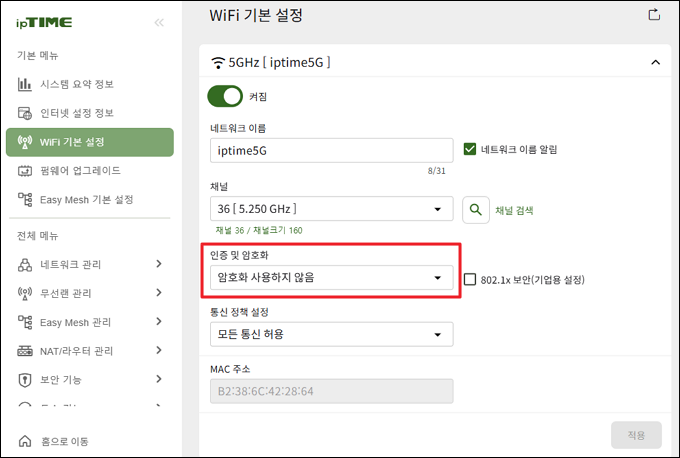Screen dimensions: 680x458
Task: Open the 통신 정책 설정 dropdown
Action: point(332,334)
